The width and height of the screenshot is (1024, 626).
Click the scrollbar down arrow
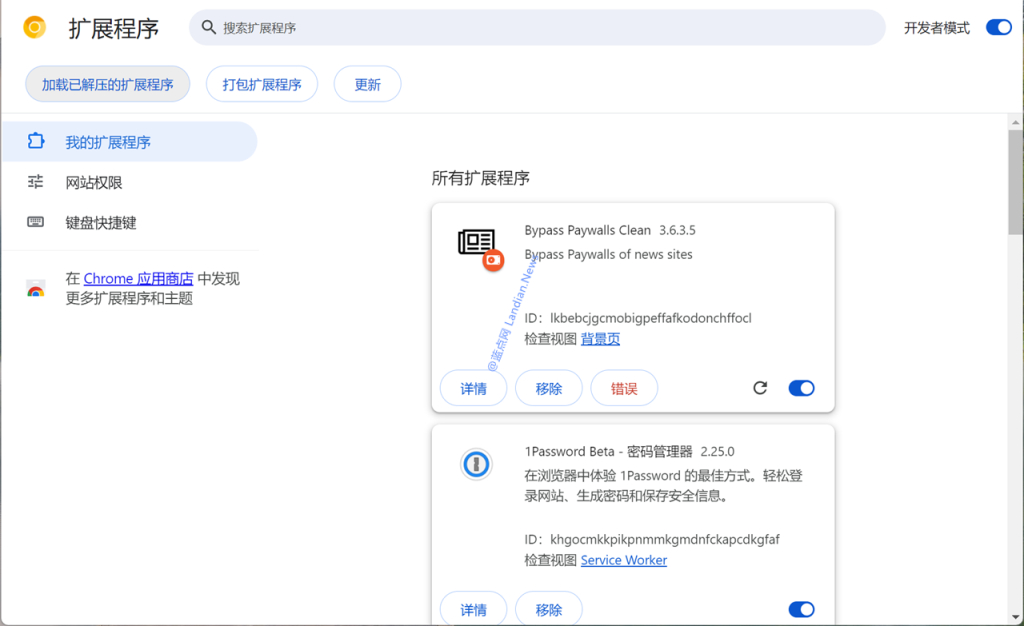pos(1016,617)
